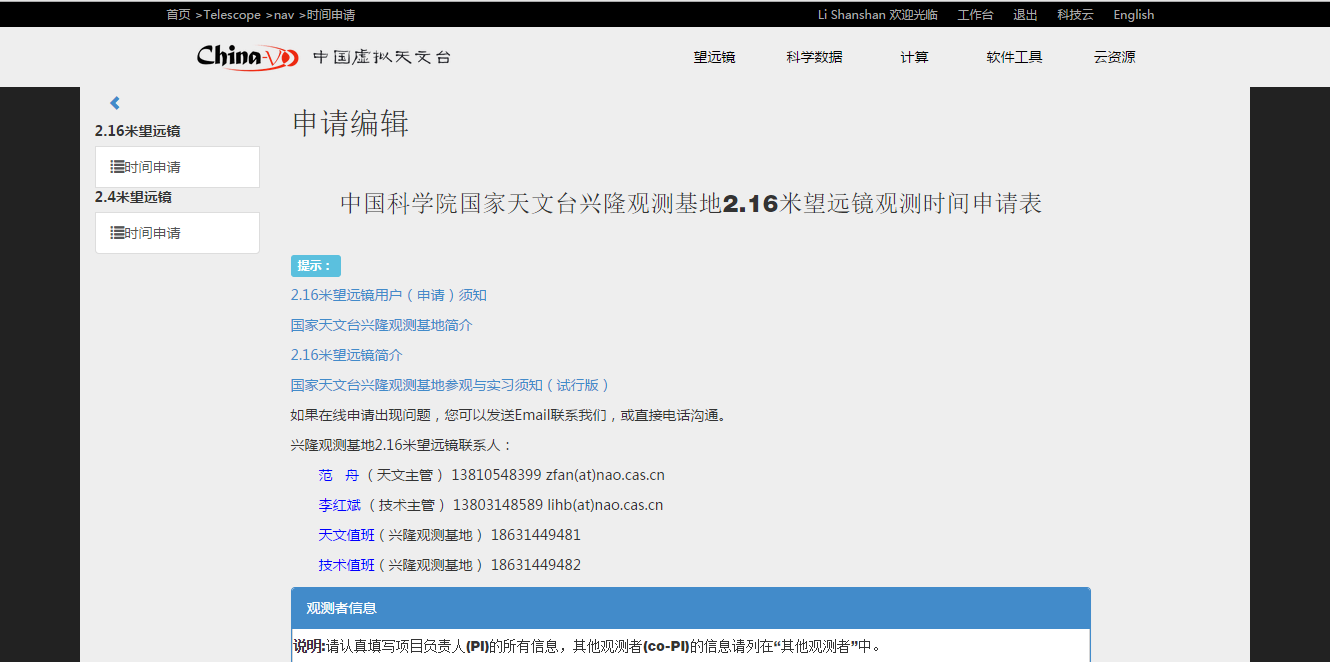Image resolution: width=1330 pixels, height=662 pixels.
Task: Click the blue back chevron in sidebar
Action: [115, 103]
